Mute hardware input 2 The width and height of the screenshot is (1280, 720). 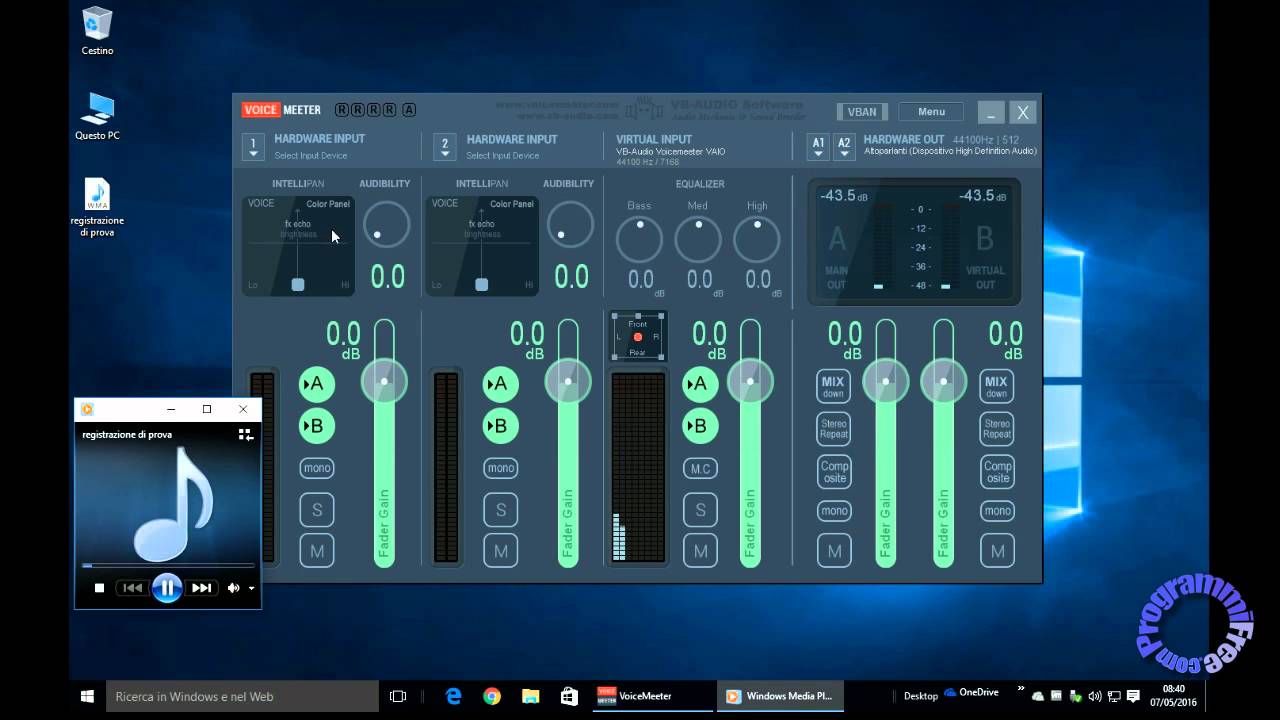point(500,551)
